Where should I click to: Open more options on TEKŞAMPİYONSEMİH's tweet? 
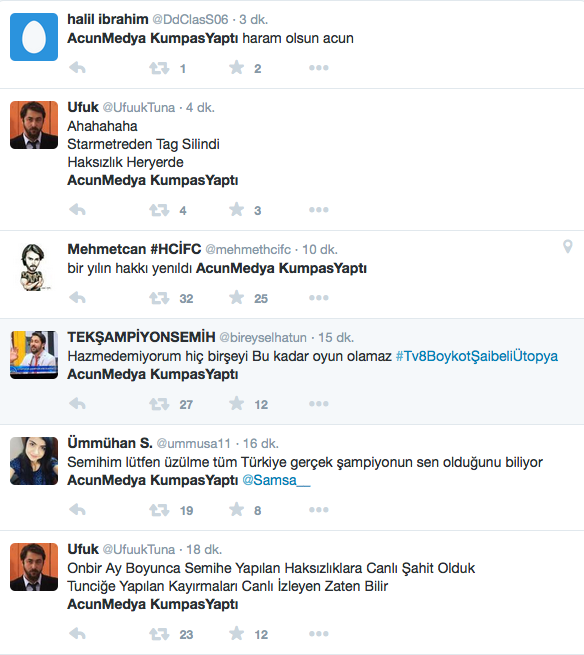(x=319, y=404)
